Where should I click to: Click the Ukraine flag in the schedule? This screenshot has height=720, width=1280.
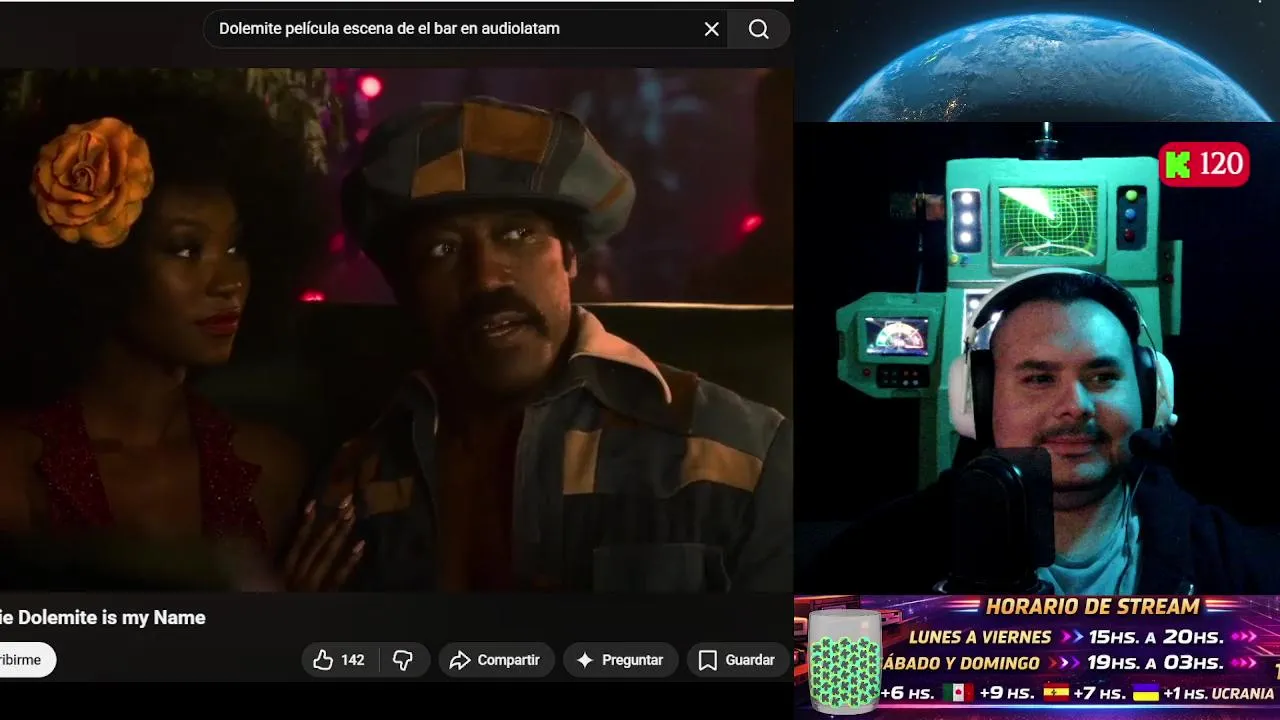point(1144,693)
